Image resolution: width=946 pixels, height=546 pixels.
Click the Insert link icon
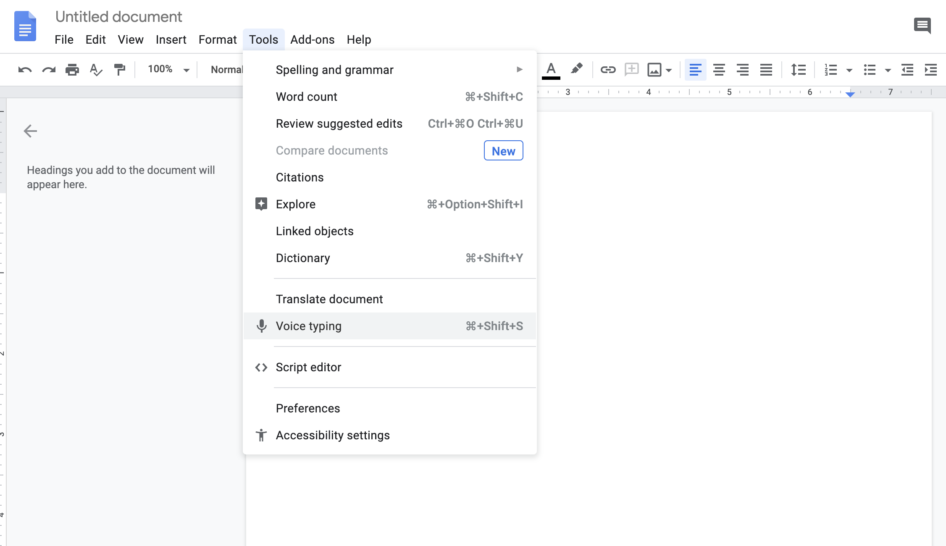[x=608, y=70]
